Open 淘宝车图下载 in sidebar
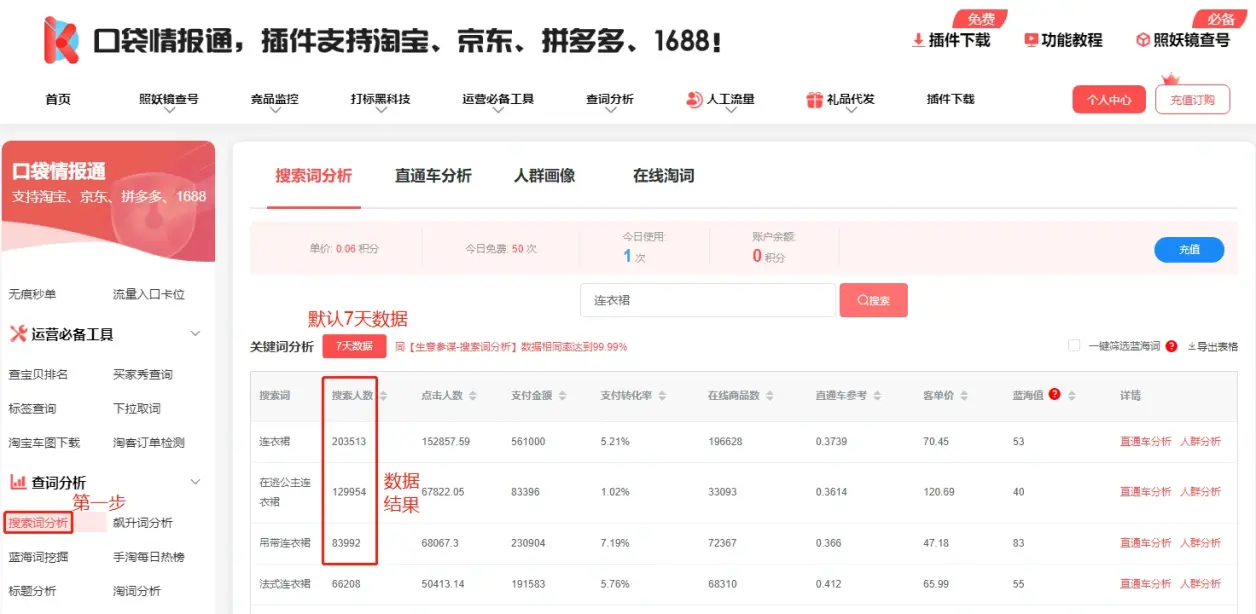 pyautogui.click(x=45, y=442)
